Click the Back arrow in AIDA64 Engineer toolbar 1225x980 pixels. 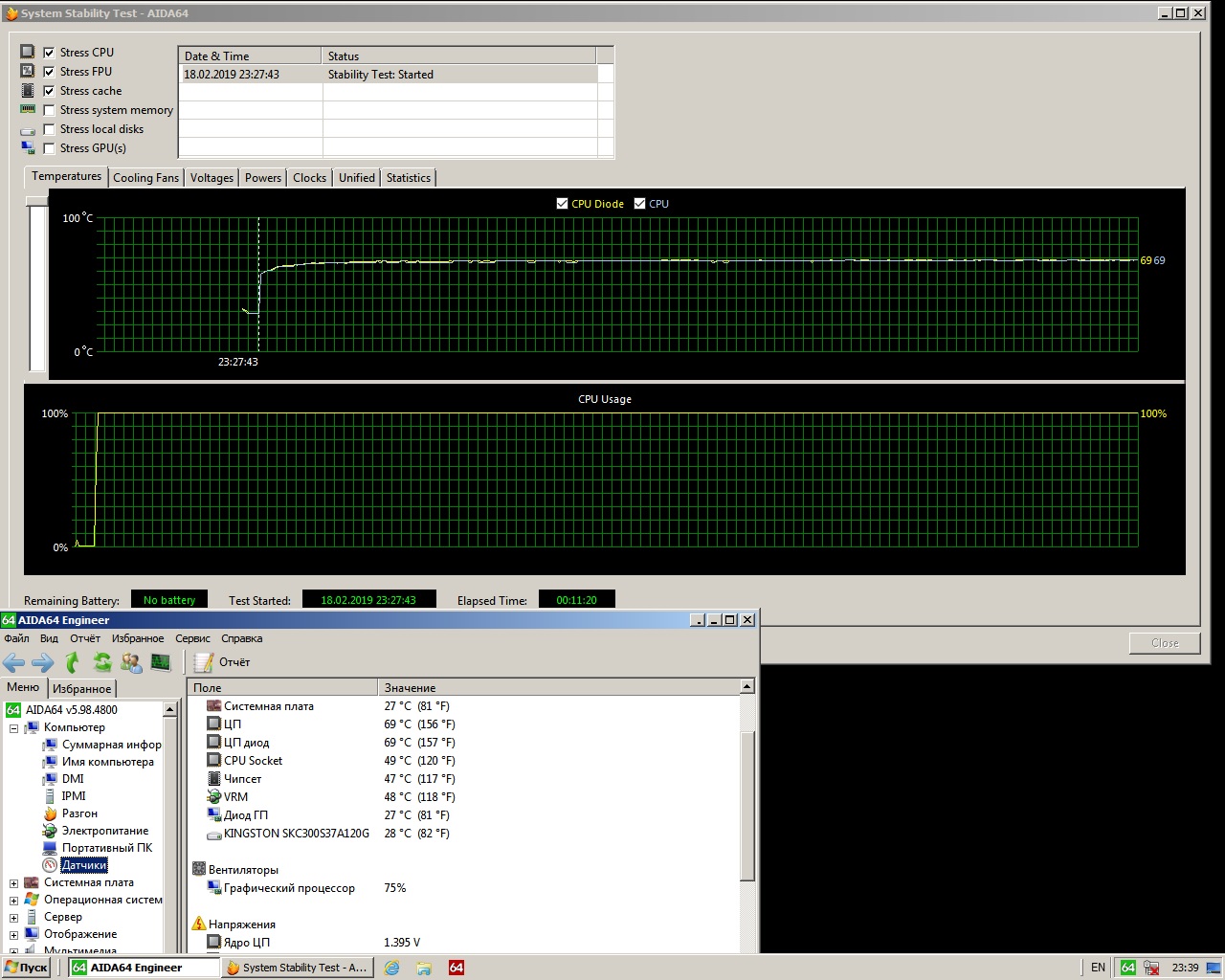point(13,662)
